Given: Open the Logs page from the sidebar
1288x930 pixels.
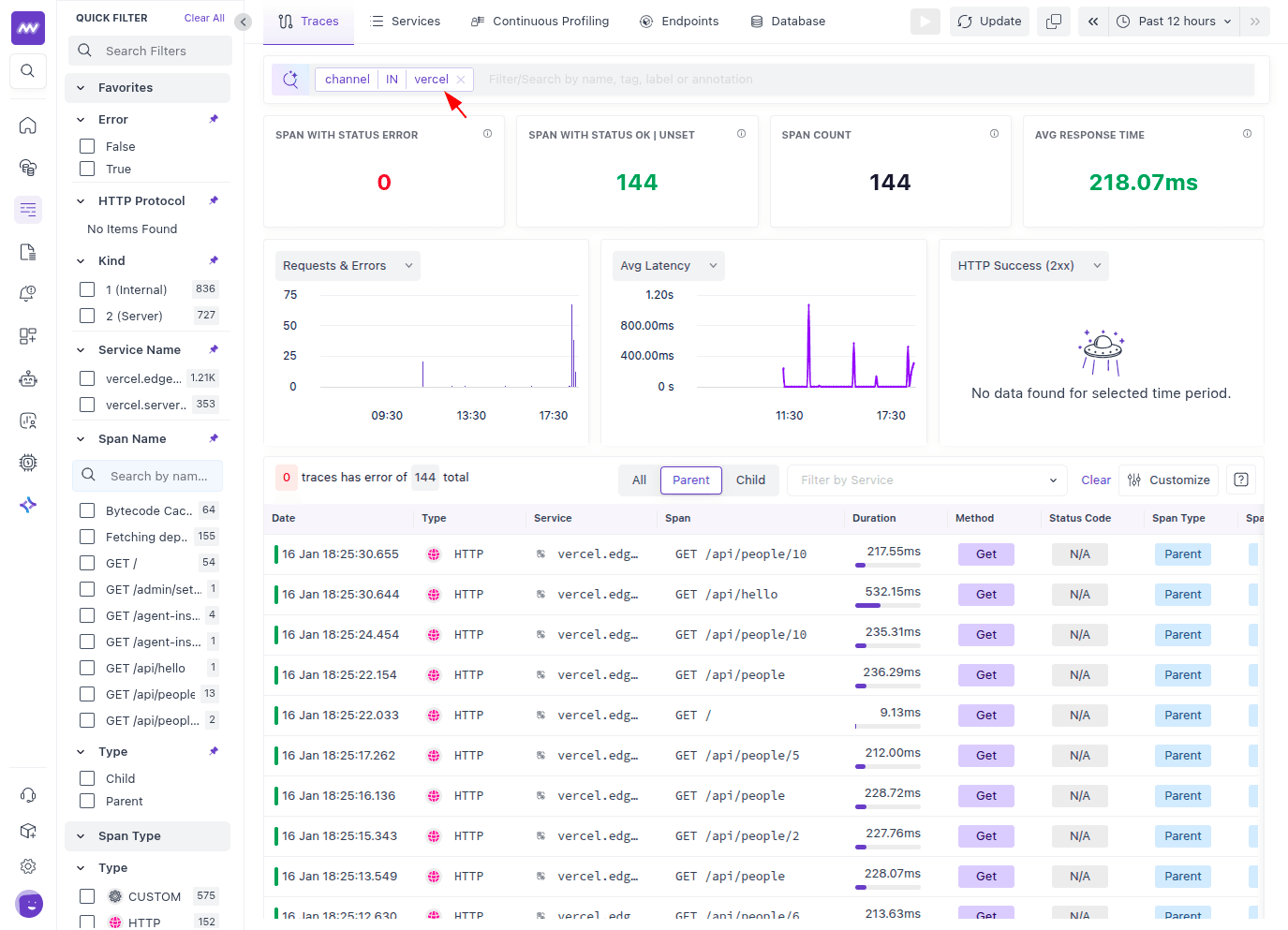Looking at the screenshot, I should 27,251.
